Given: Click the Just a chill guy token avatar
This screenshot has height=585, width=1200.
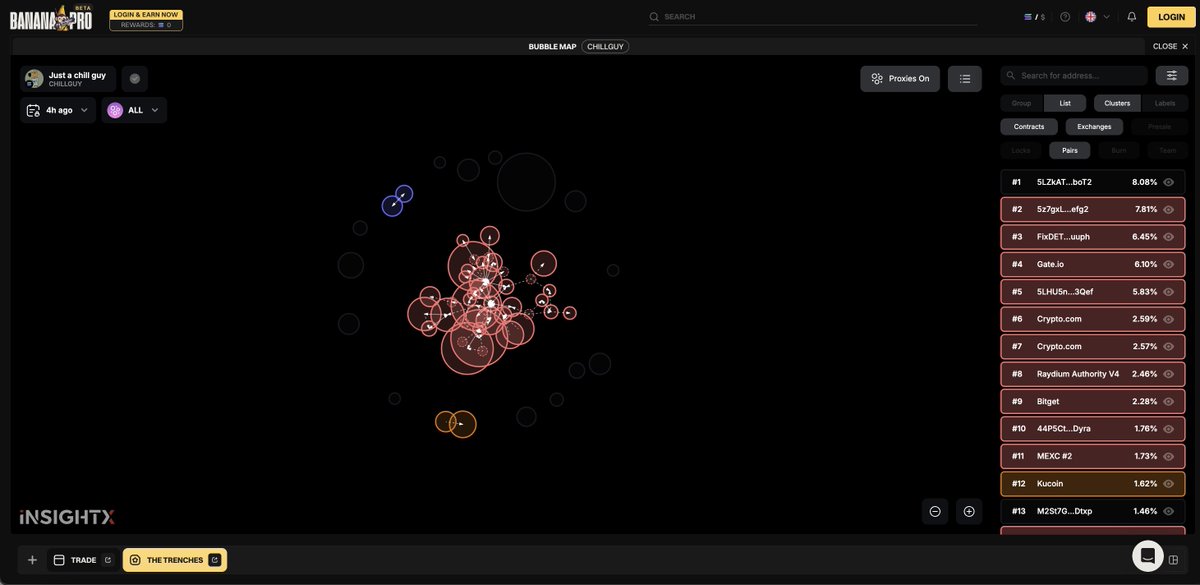Looking at the screenshot, I should click(34, 79).
